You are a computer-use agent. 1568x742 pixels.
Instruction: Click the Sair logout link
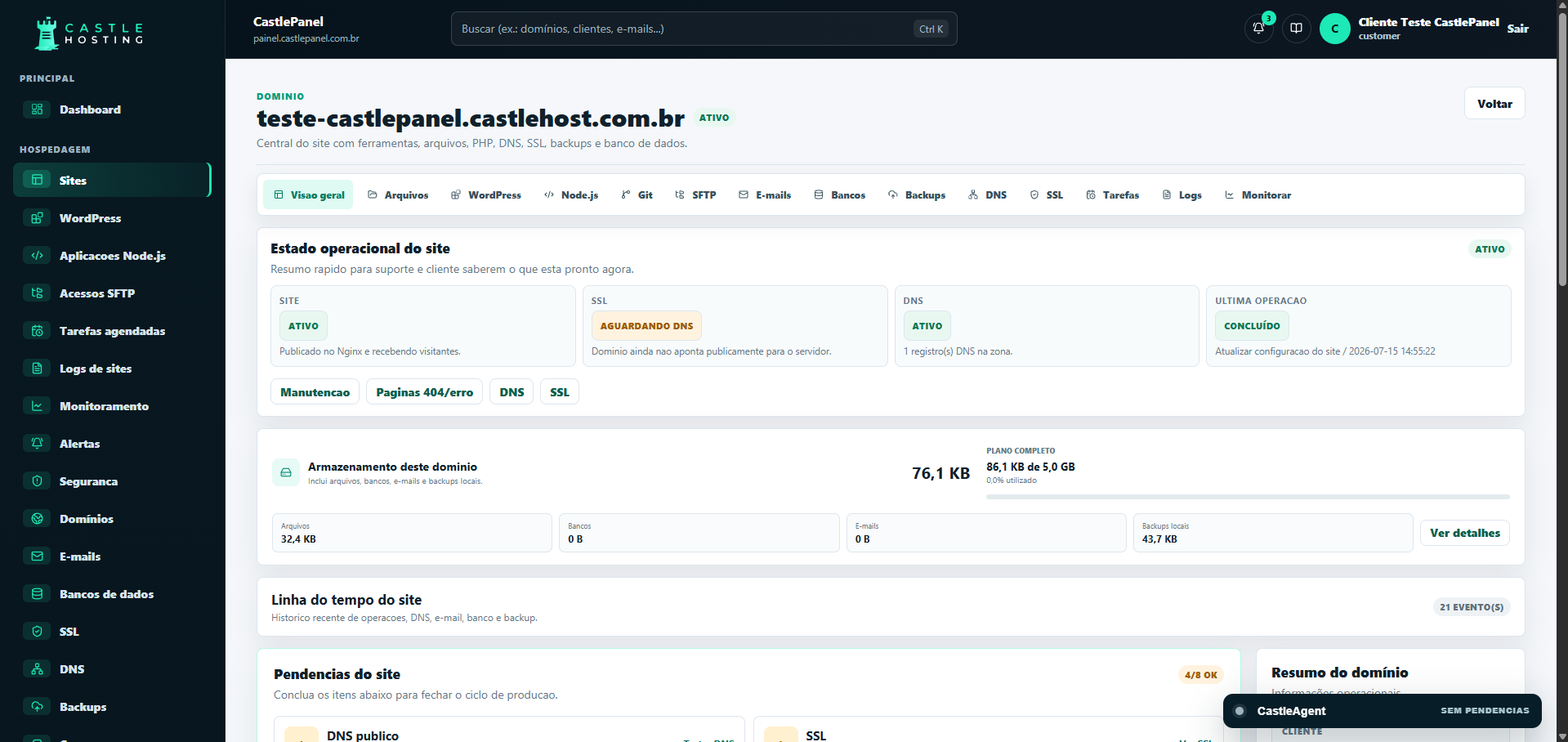(1517, 29)
